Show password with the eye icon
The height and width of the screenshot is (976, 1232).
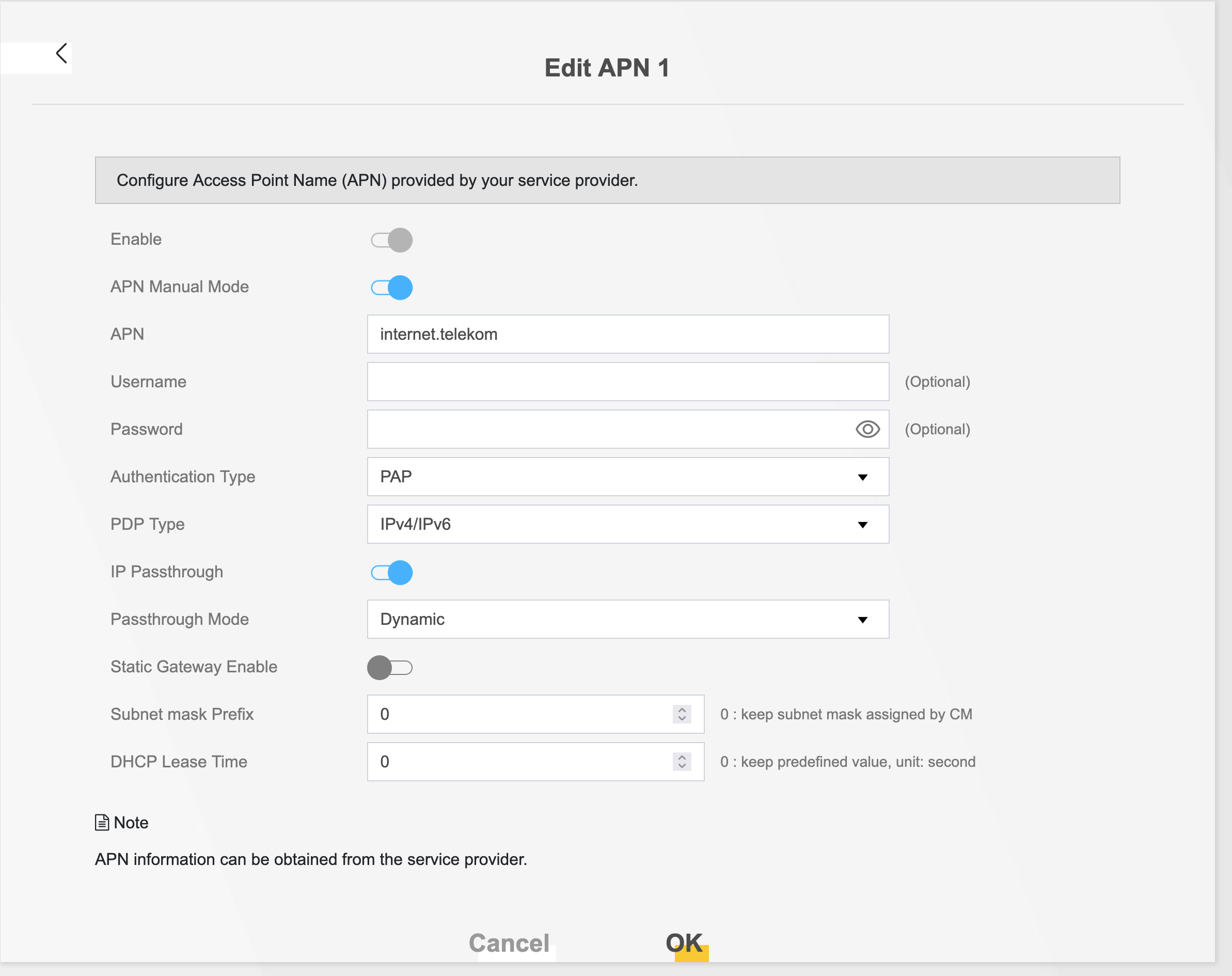(867, 429)
